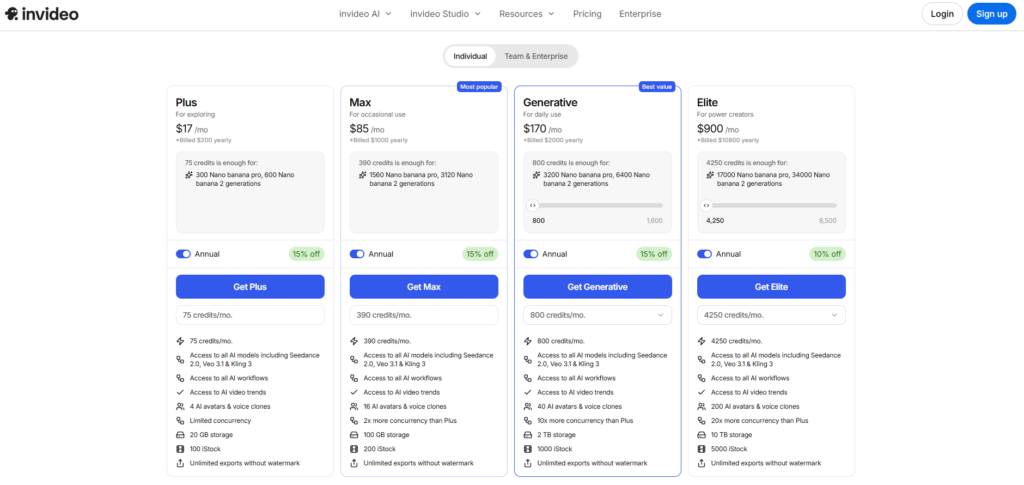Click the Get Max button

click(424, 287)
